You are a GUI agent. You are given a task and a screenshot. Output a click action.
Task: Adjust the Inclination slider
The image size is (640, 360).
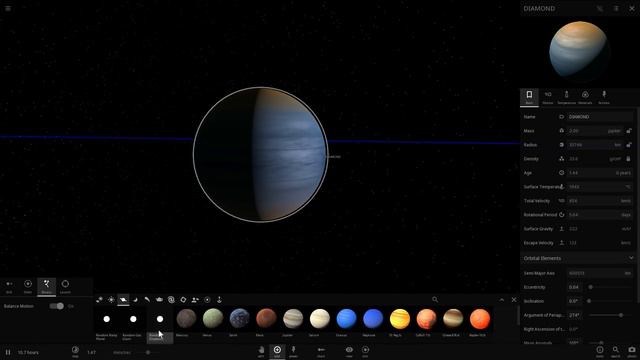[610, 301]
